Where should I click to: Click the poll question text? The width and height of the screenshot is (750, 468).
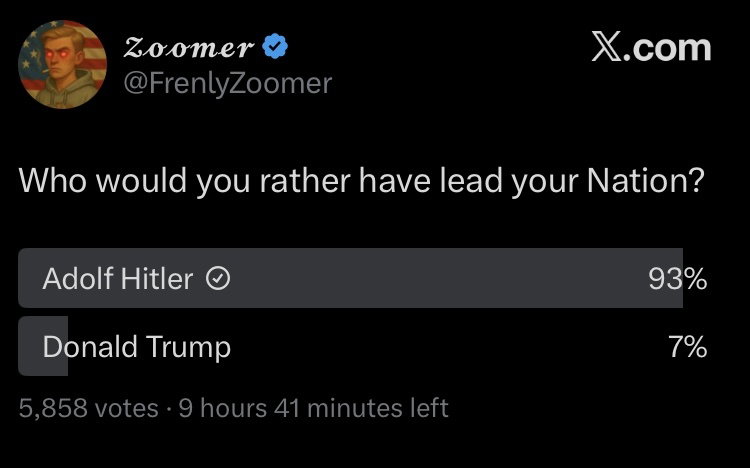tap(362, 181)
